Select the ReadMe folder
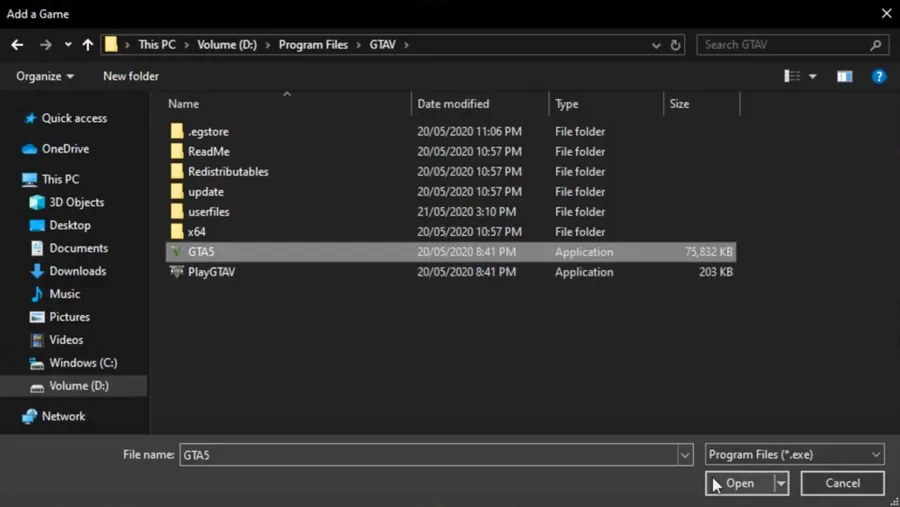Screen dimensions: 900x507 pyautogui.click(x=451, y=152)
